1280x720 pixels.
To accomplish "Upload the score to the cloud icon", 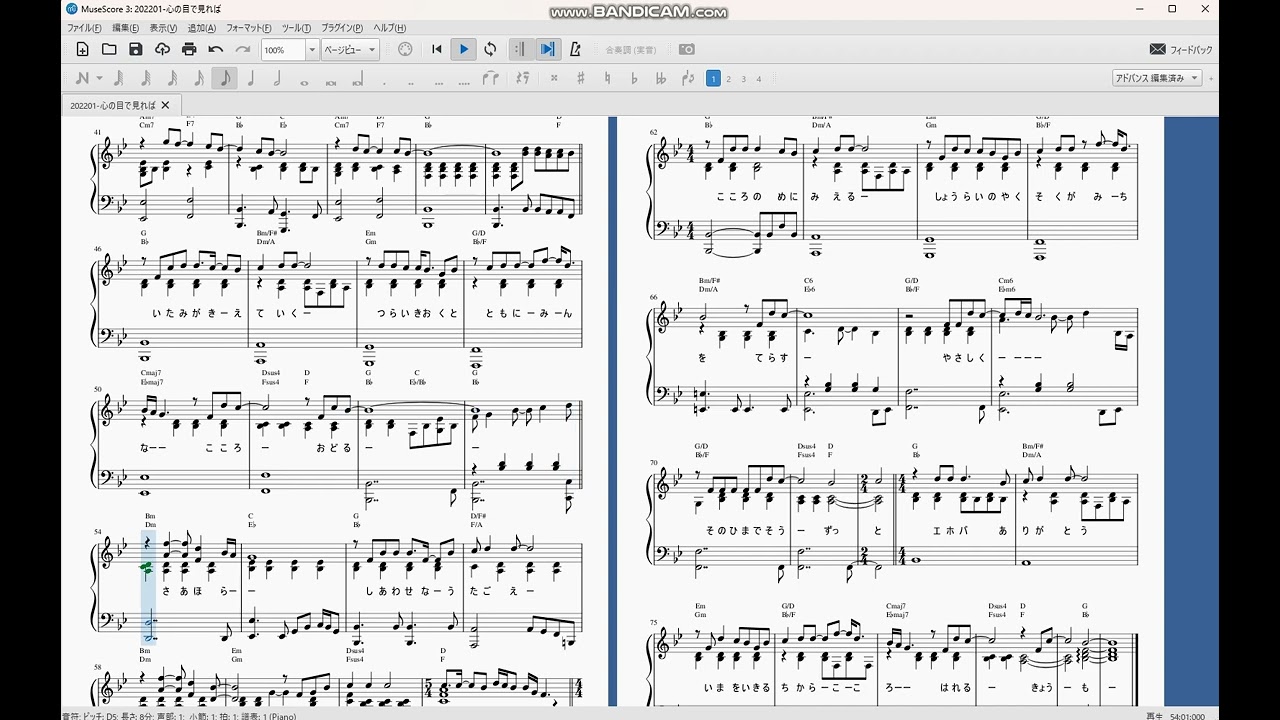I will click(x=162, y=49).
